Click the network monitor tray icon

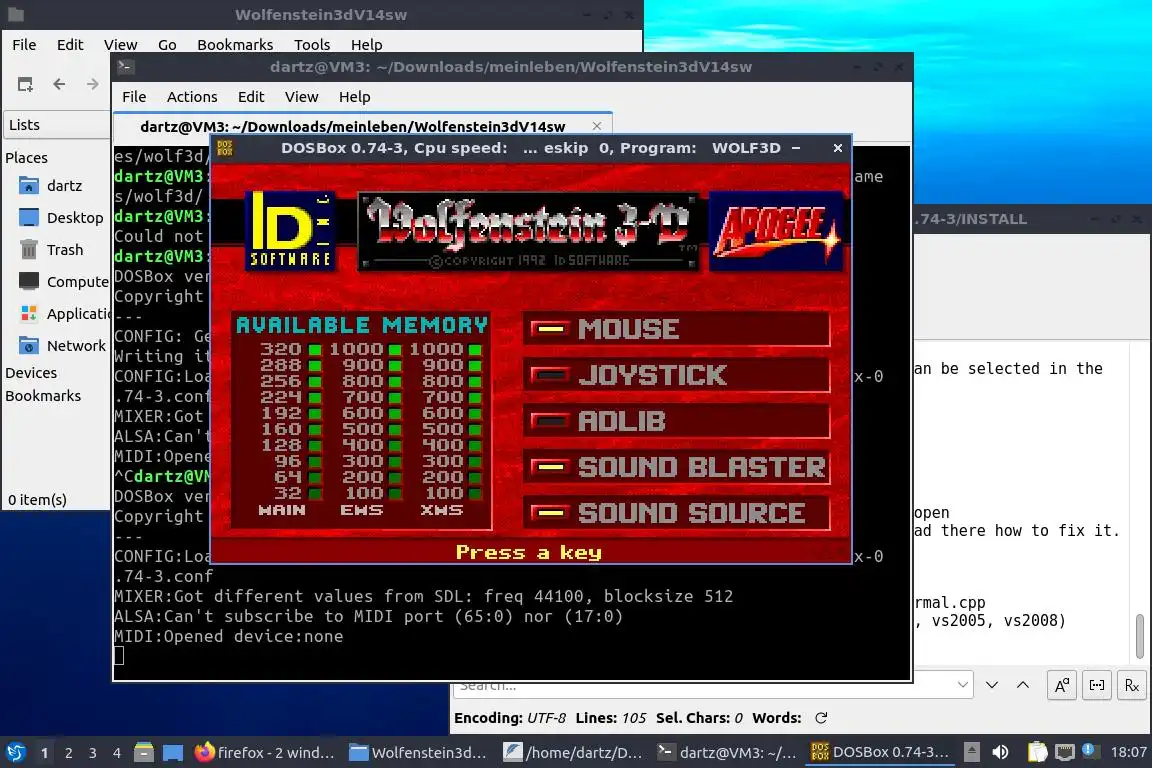point(1064,752)
